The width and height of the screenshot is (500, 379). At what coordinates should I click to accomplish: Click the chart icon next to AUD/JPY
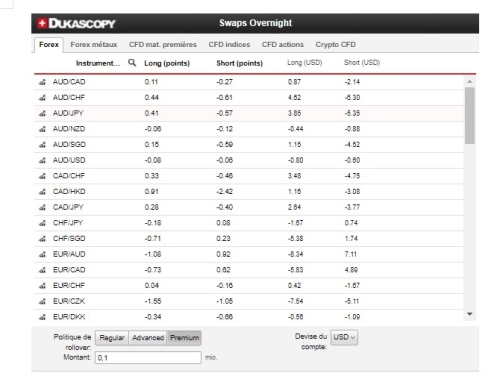point(42,113)
